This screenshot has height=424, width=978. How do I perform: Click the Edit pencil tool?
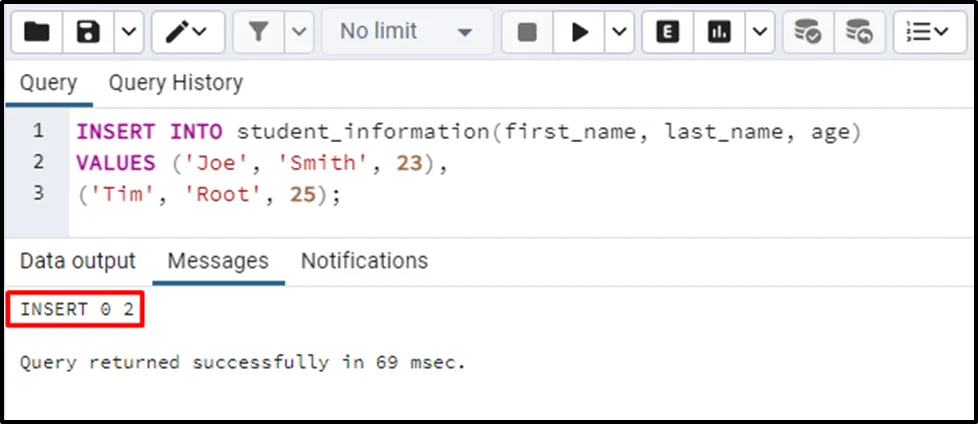187,33
